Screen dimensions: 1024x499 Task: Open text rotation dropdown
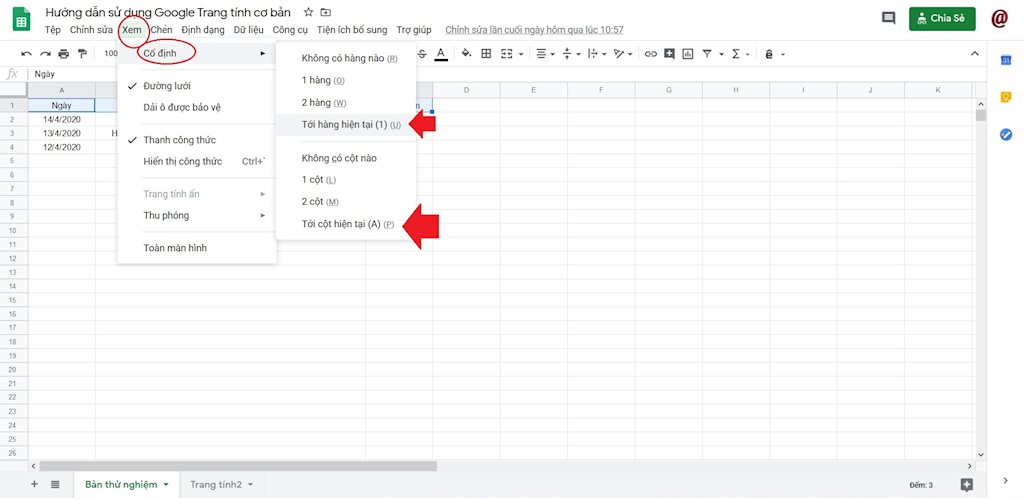click(622, 54)
